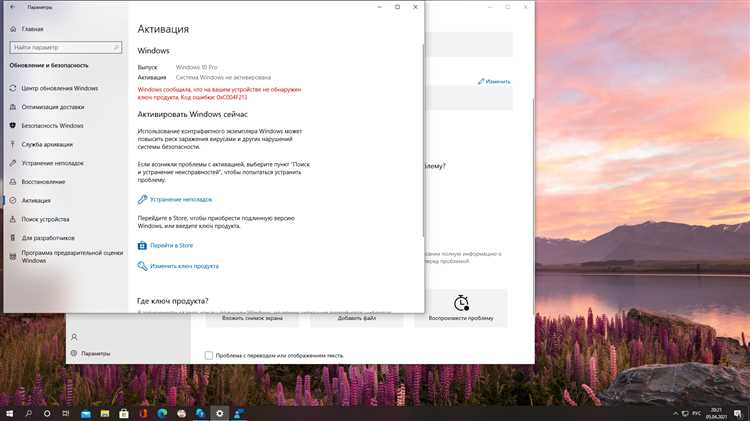Click the stopwatch icon for Воспроизвести проблему
750x421 pixels.
click(x=461, y=303)
